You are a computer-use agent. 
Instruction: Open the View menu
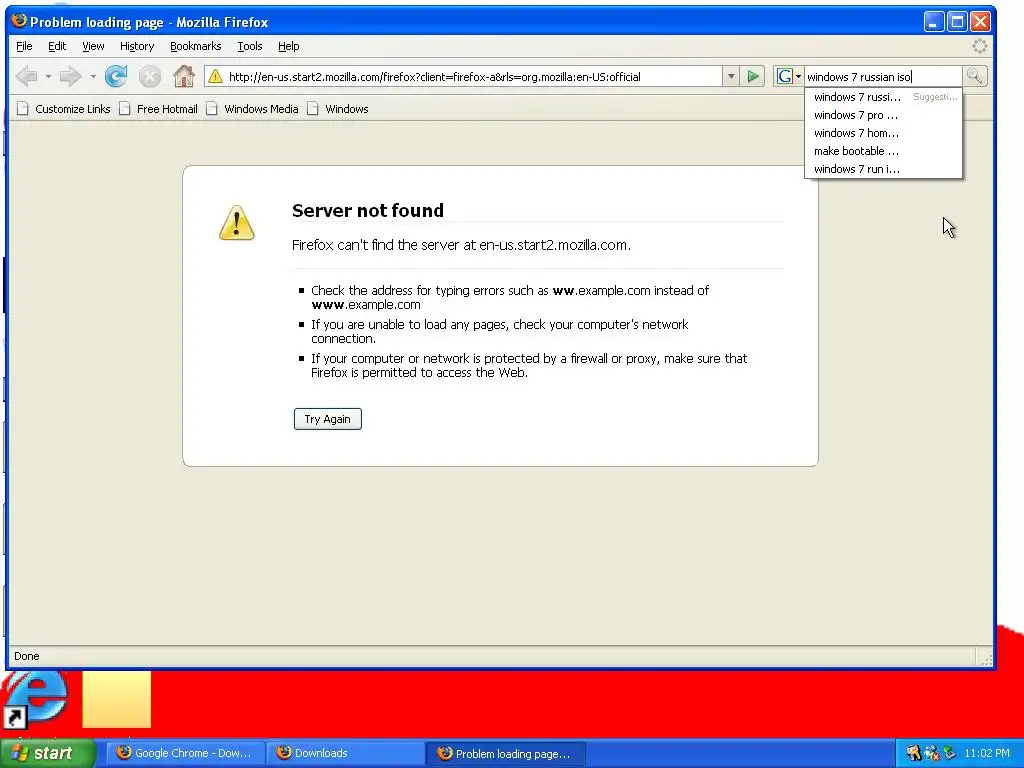pos(93,46)
